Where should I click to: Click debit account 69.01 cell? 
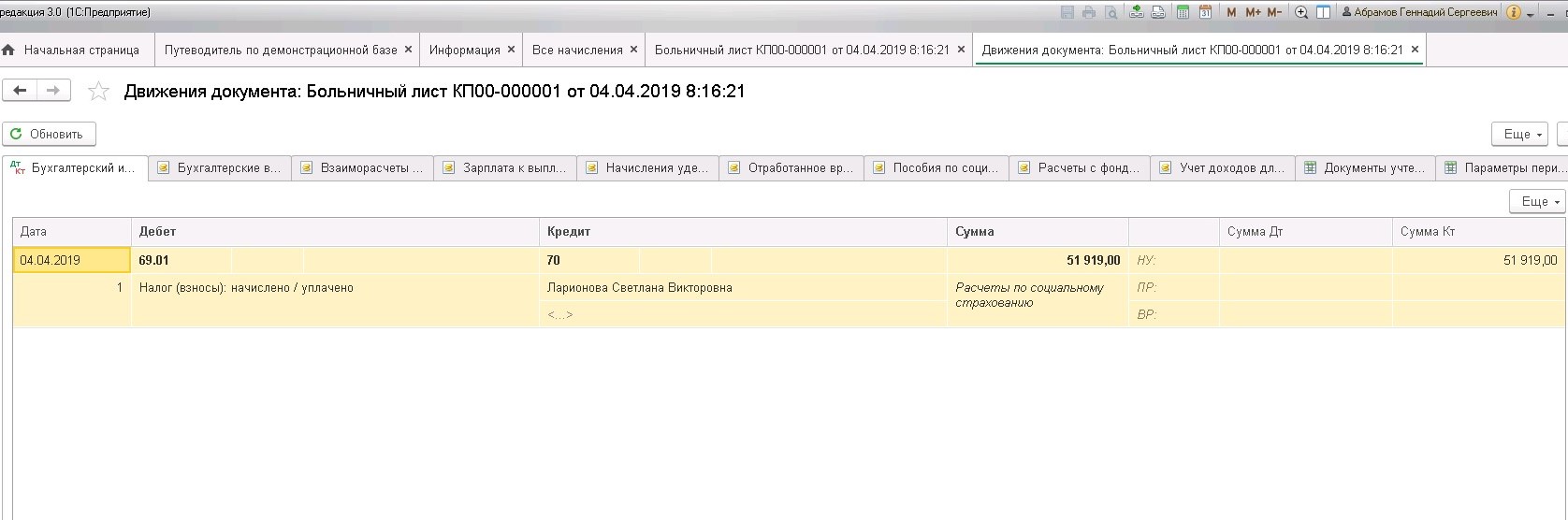tap(181, 260)
